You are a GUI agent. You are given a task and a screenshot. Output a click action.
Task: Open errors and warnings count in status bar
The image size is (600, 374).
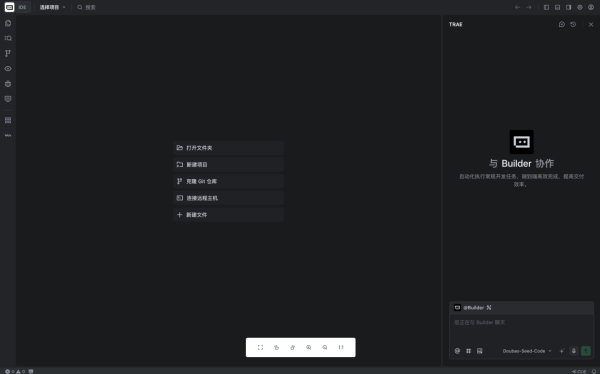15,371
